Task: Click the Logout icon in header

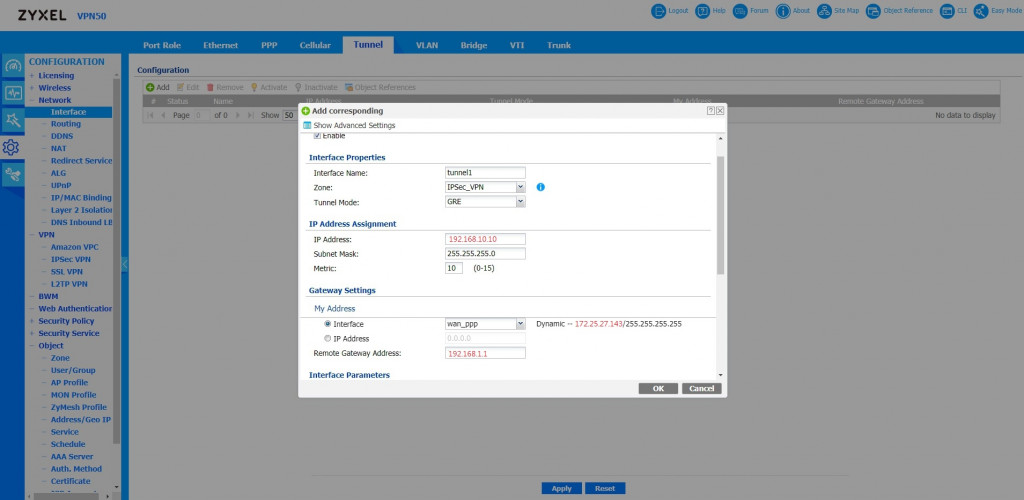Action: point(658,11)
